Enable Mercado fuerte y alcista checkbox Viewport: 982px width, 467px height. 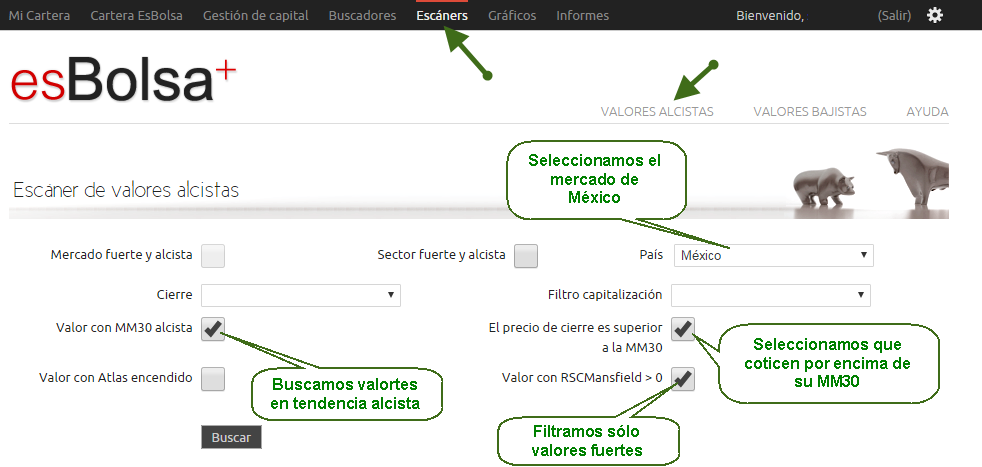pos(213,255)
